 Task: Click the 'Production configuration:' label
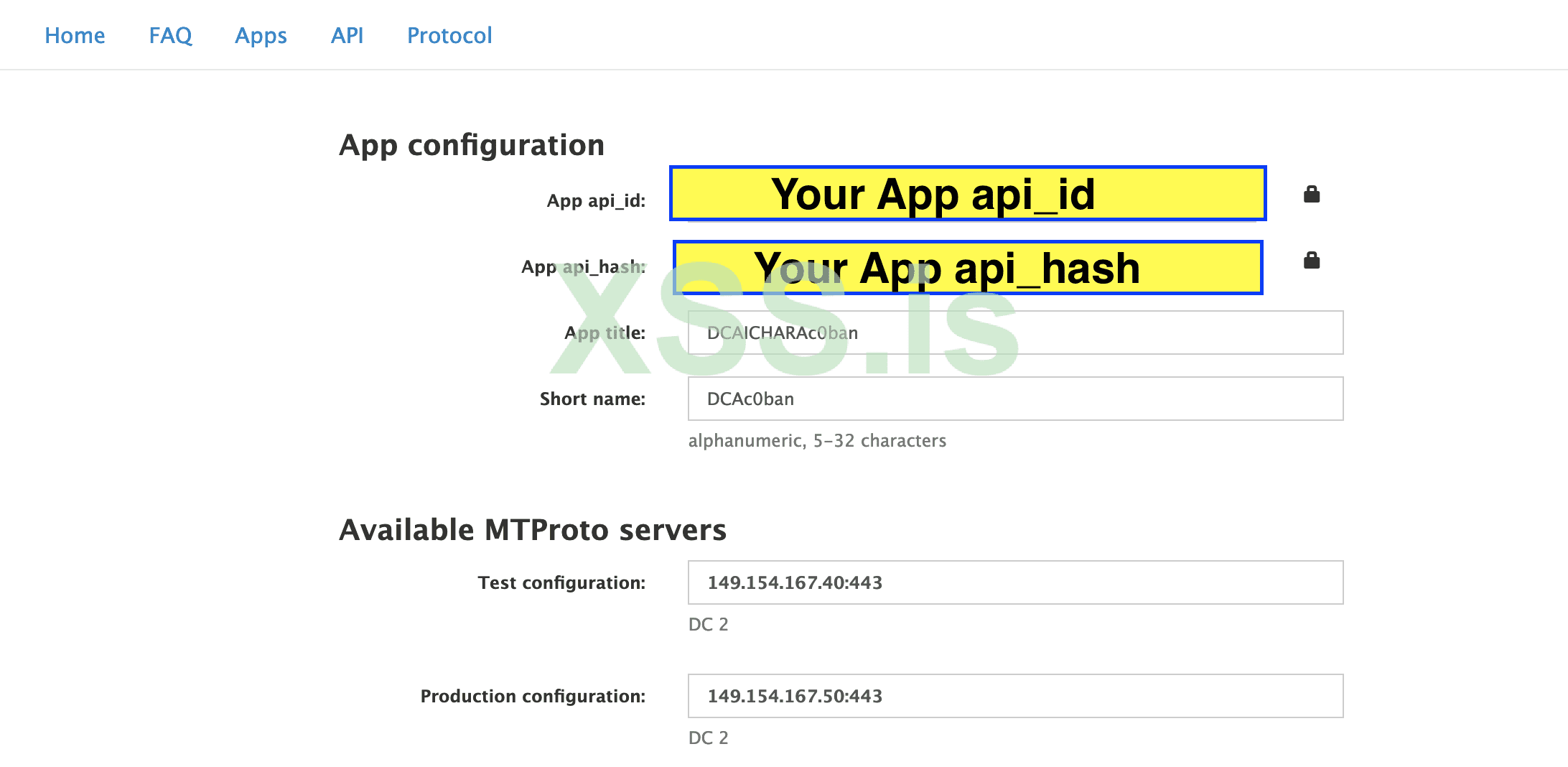[533, 697]
